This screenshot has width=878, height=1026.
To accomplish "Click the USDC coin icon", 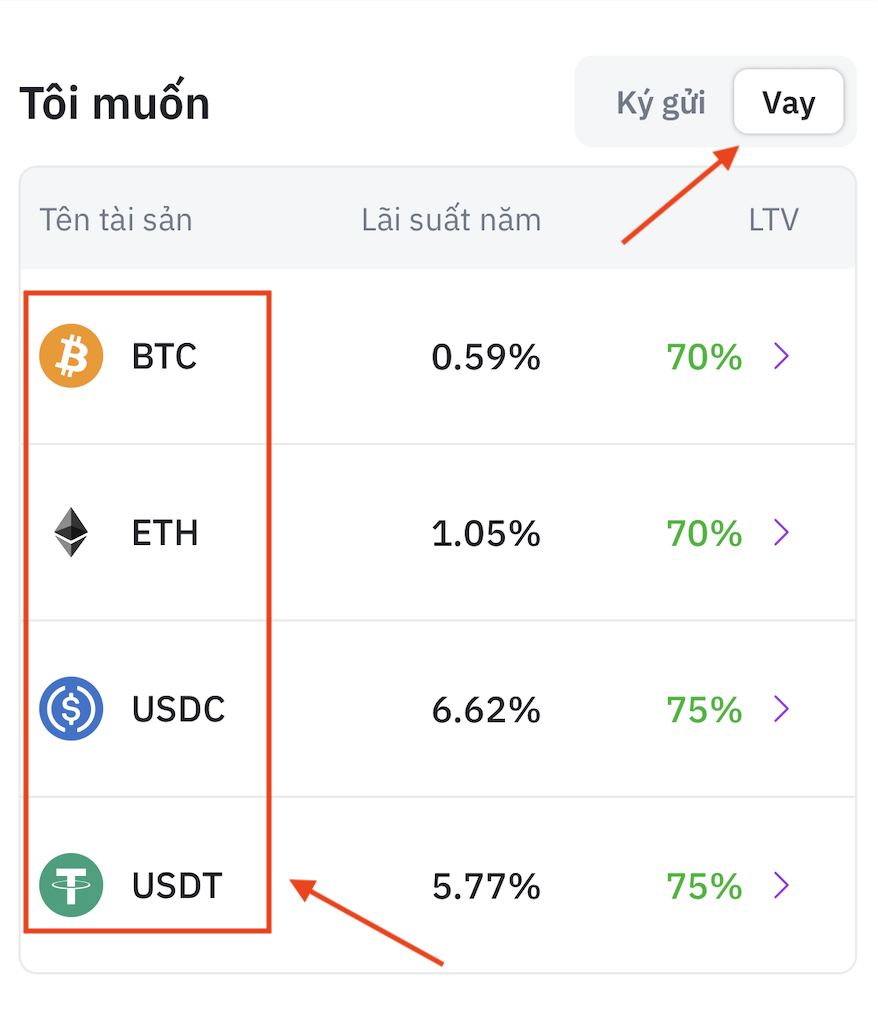I will pos(71,709).
